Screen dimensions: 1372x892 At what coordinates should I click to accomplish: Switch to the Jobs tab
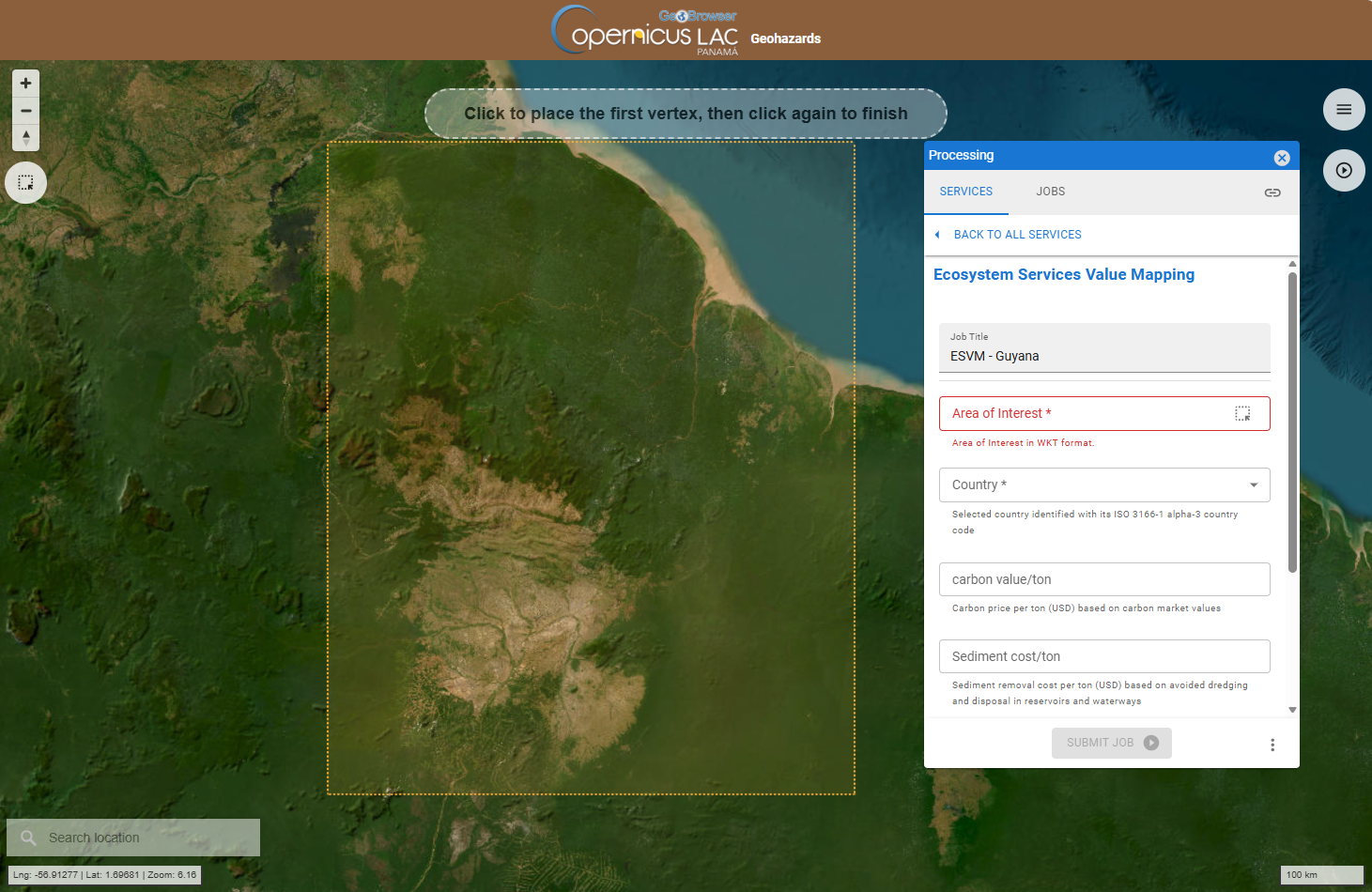[1050, 192]
